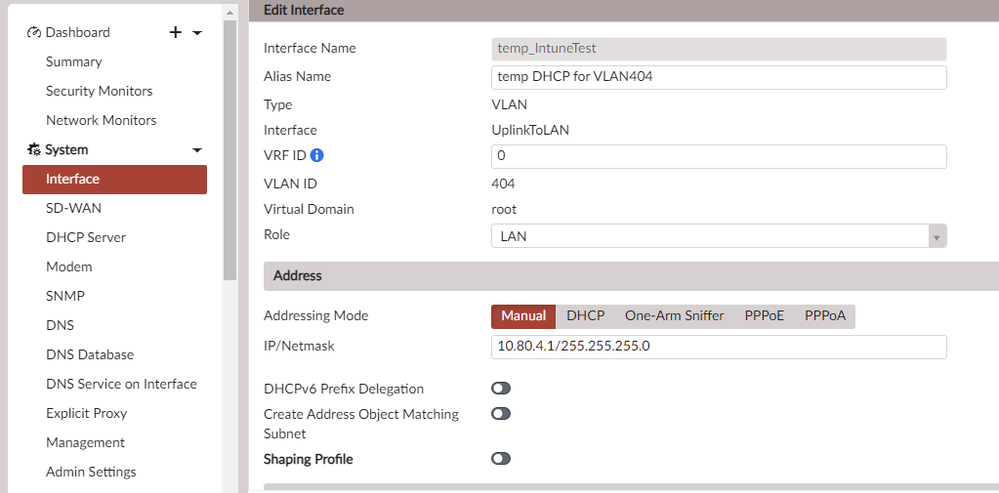This screenshot has width=999, height=493.
Task: Choose One-Arm Sniffer addressing mode
Action: tap(674, 316)
